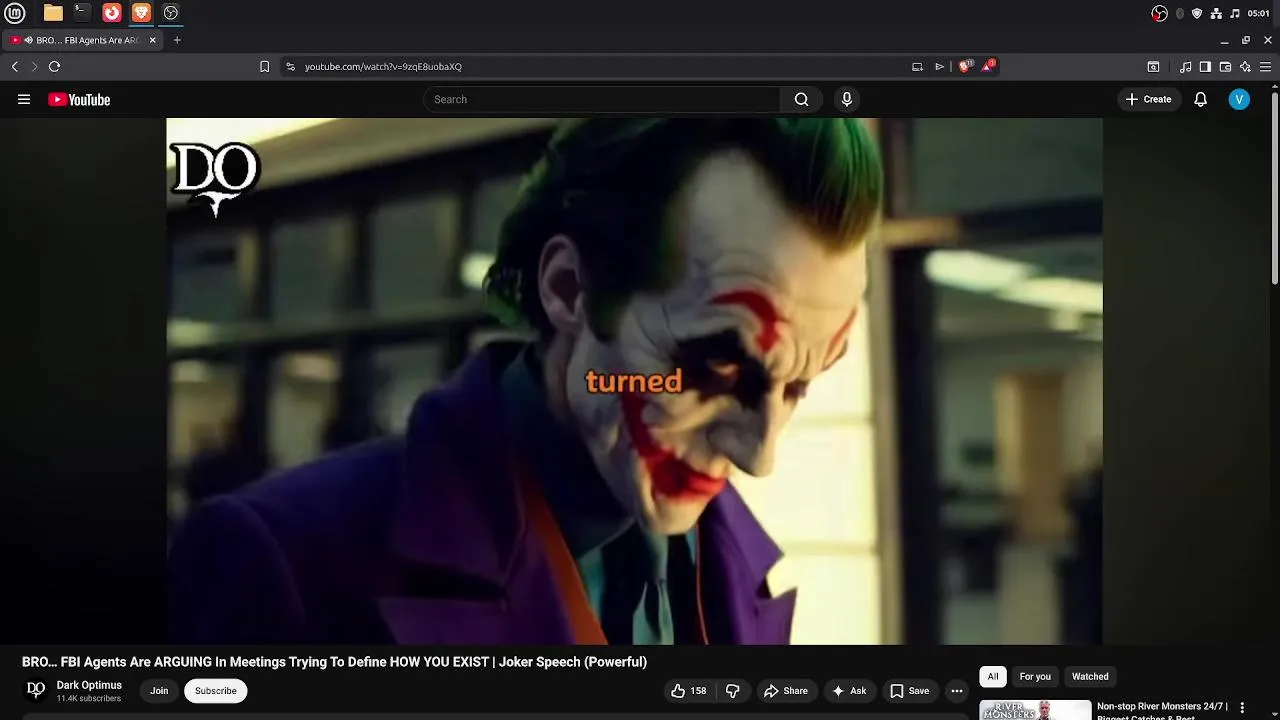Click the Ask AI button
Viewport: 1280px width, 720px height.
click(849, 691)
